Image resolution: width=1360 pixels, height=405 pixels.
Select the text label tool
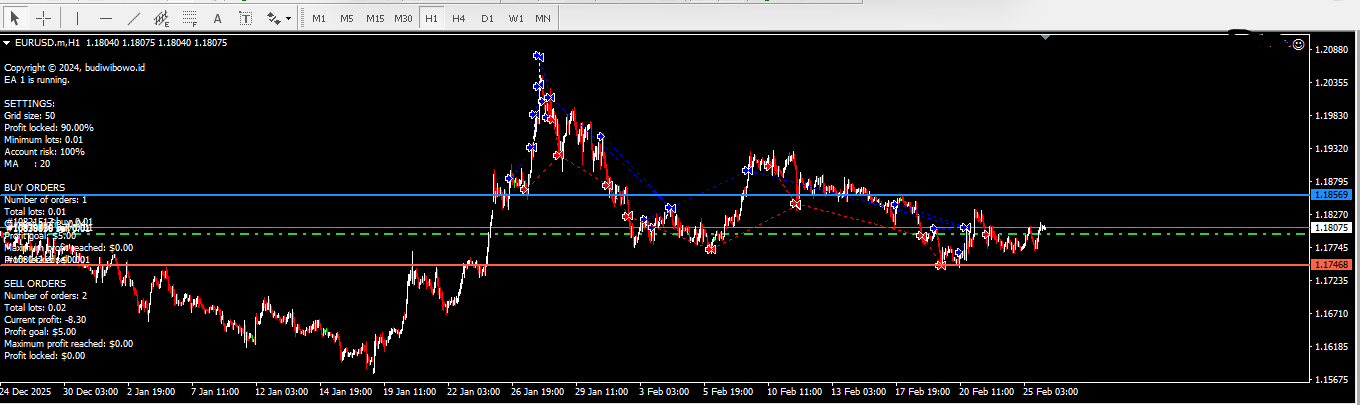pyautogui.click(x=246, y=18)
